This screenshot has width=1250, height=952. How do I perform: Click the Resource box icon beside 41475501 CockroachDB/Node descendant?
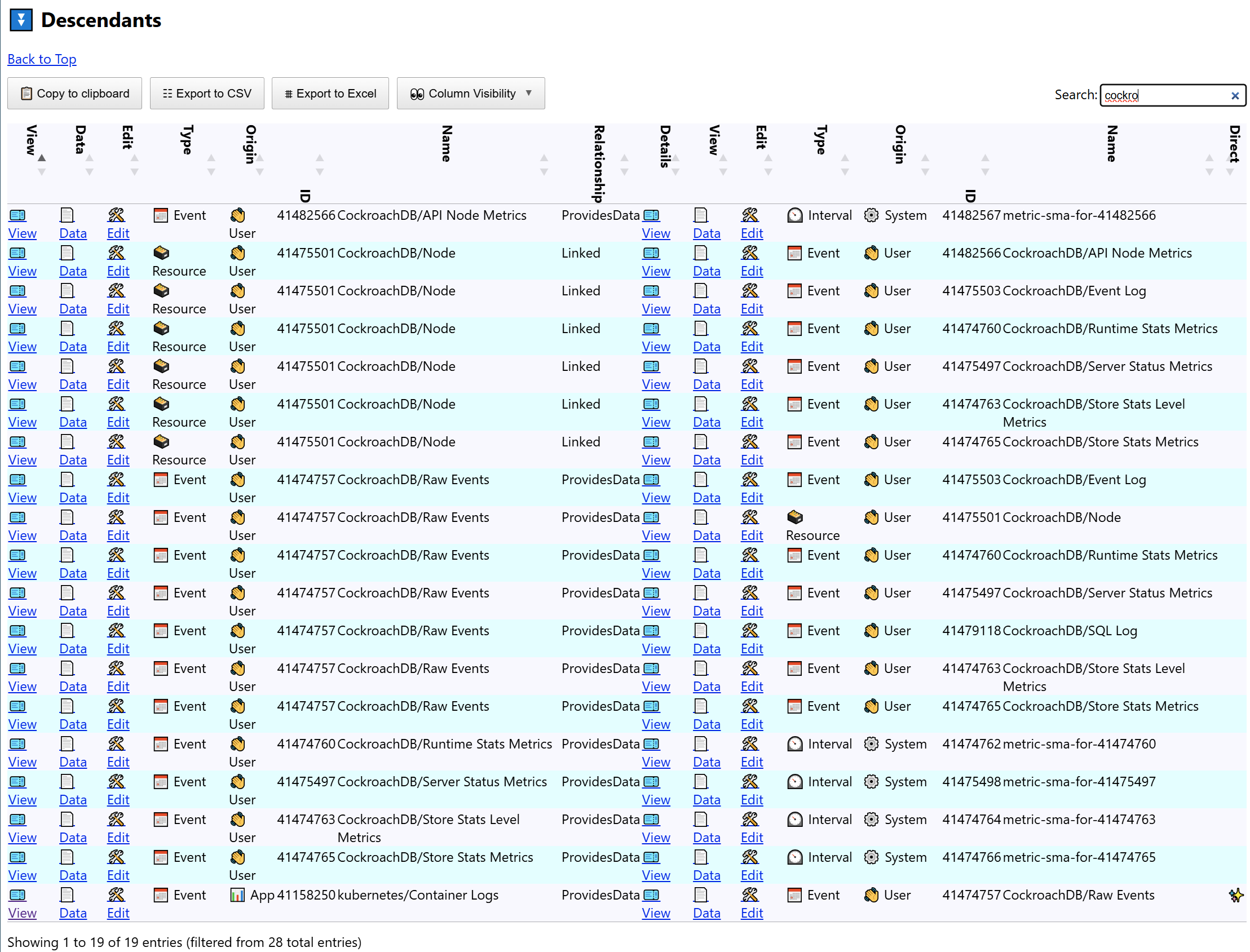coord(795,517)
